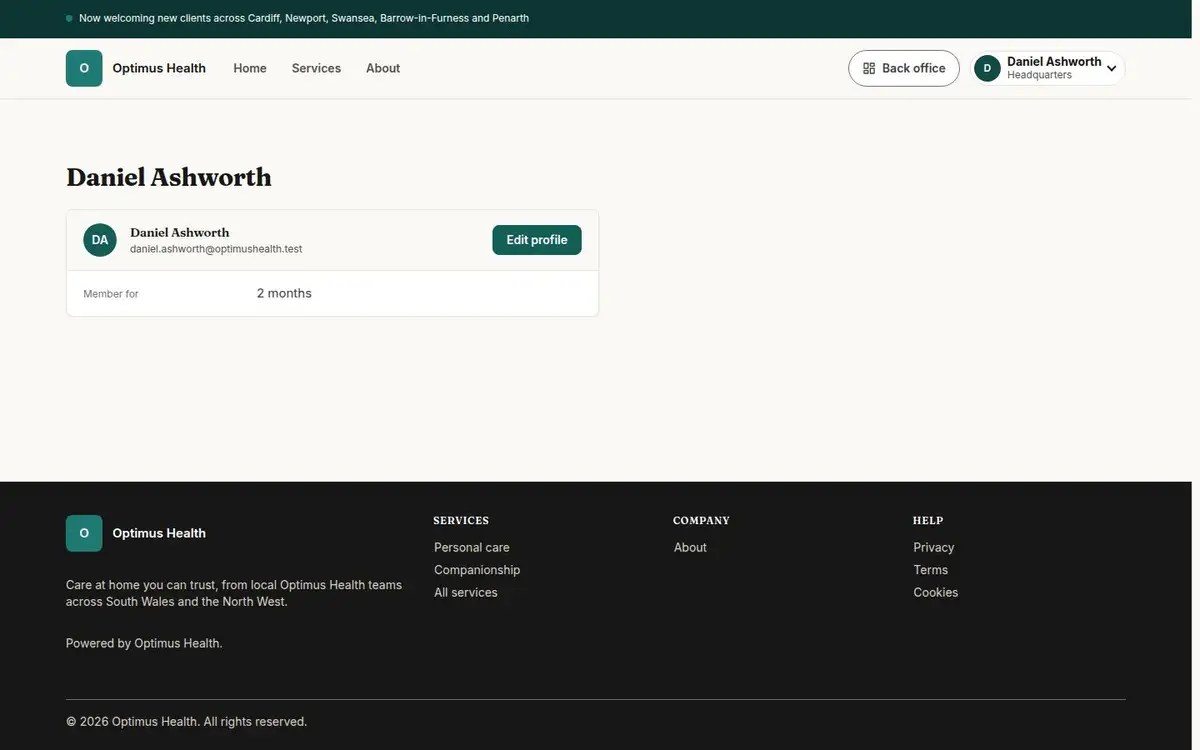The image size is (1200, 750).
Task: Open the About nav item in header
Action: click(x=383, y=68)
